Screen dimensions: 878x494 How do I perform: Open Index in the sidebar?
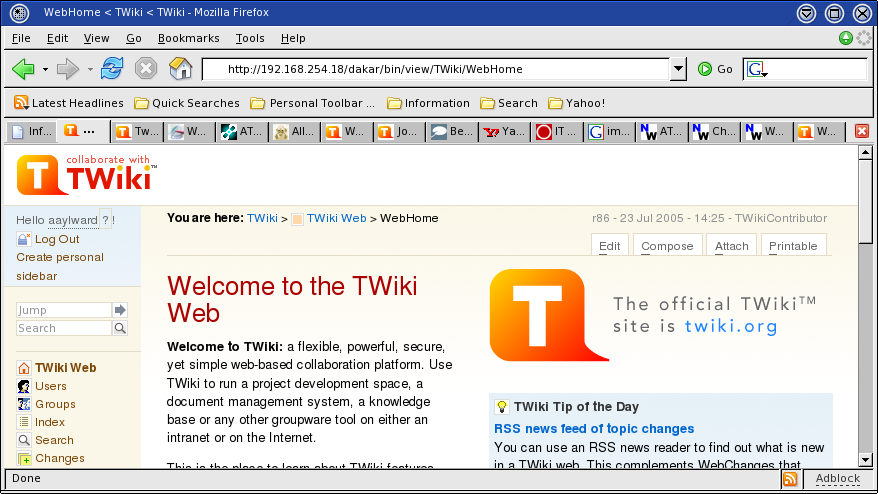tap(50, 422)
